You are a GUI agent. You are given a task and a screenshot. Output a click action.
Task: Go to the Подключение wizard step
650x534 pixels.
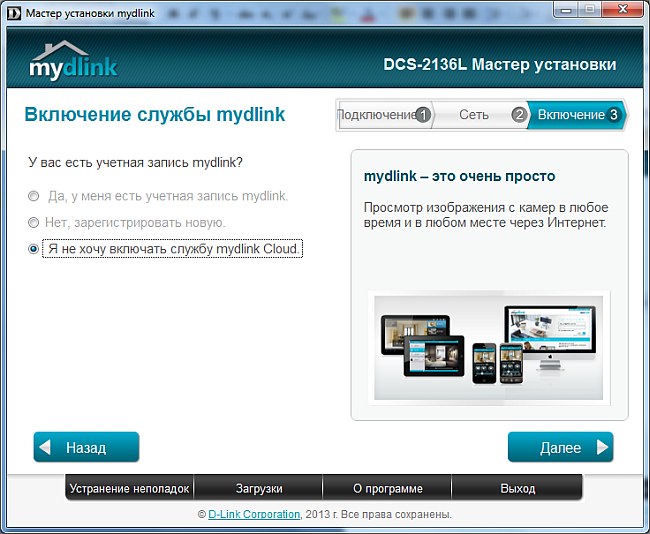376,115
